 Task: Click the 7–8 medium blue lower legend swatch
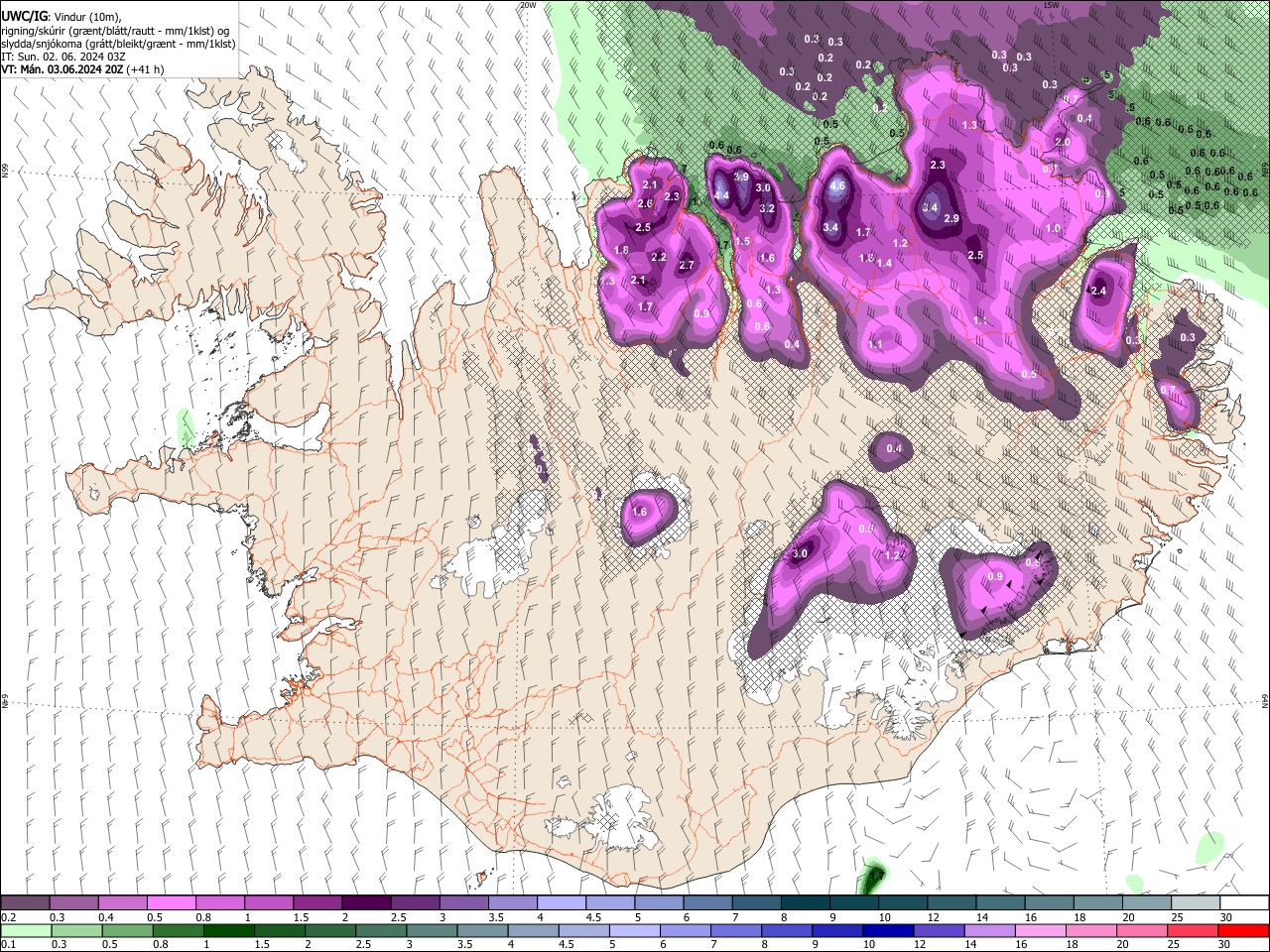736,930
